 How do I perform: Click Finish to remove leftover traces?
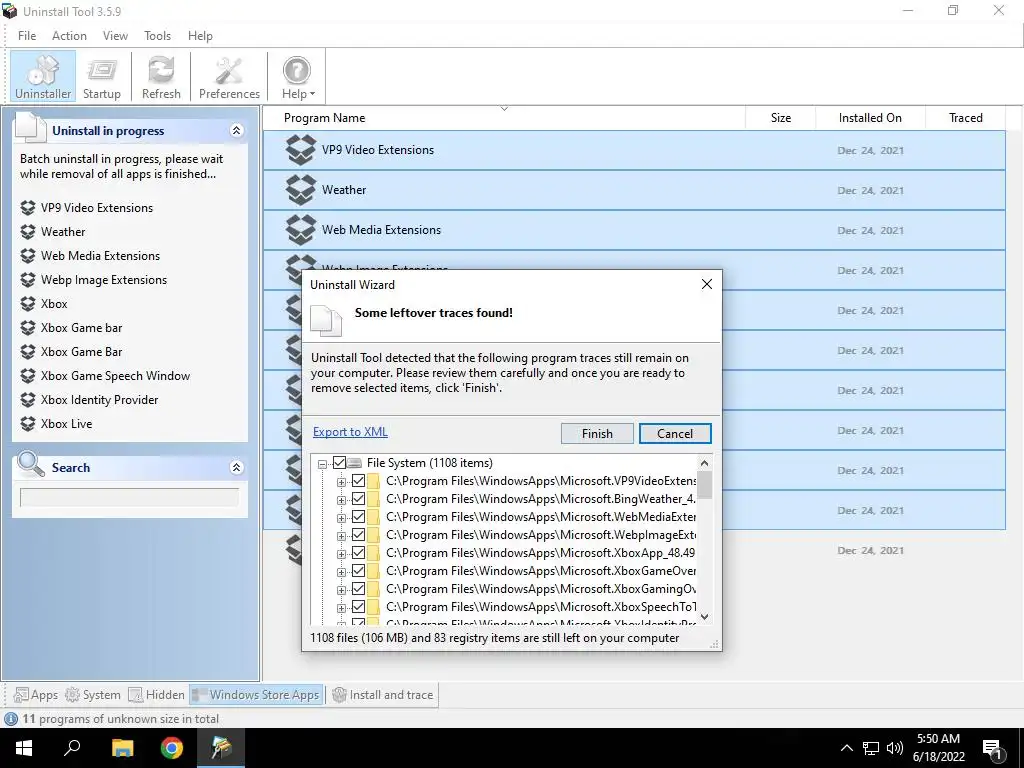597,434
